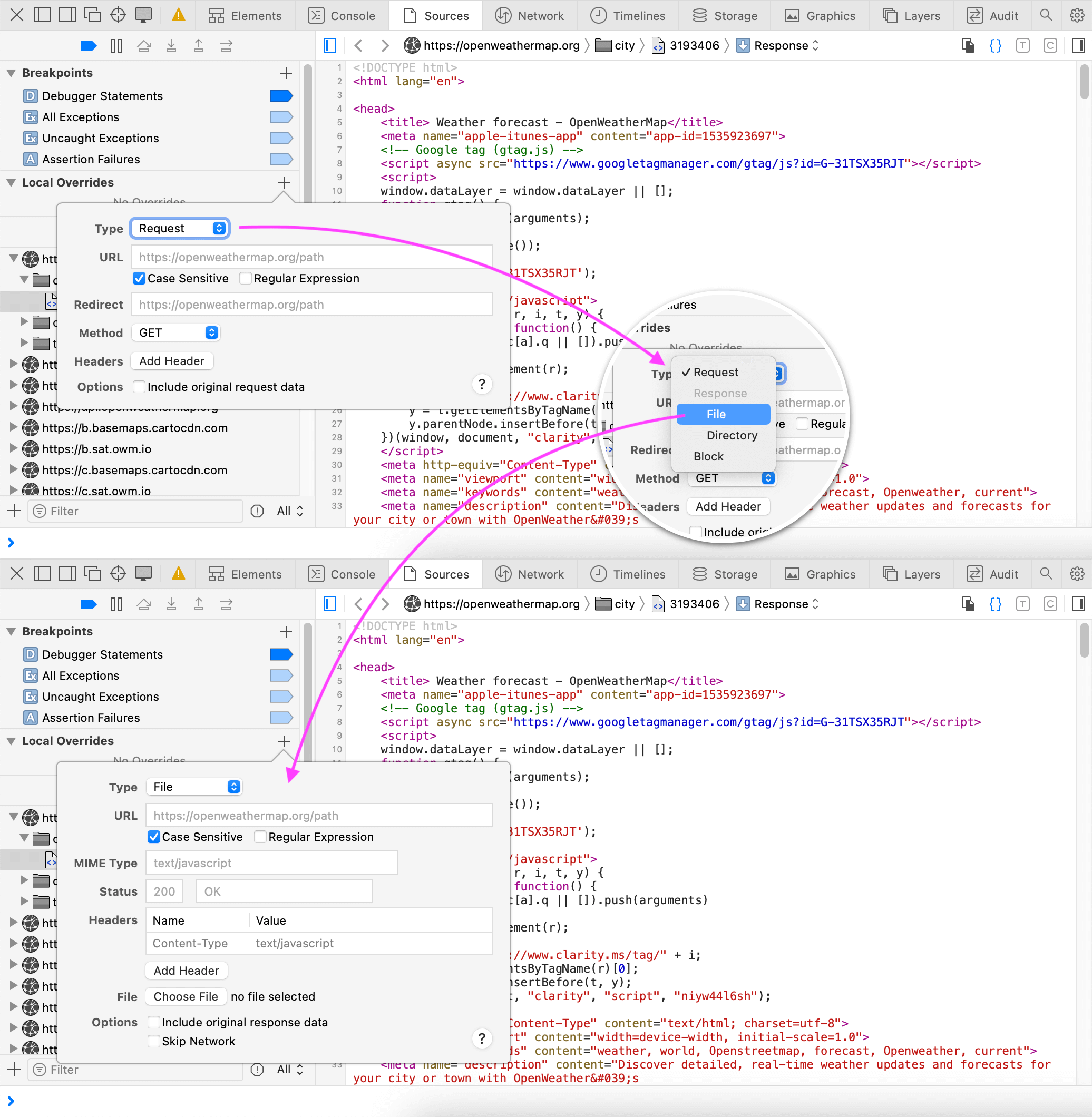The image size is (1092, 1117).
Task: Click the copy/override icon in top panel
Action: point(968,46)
